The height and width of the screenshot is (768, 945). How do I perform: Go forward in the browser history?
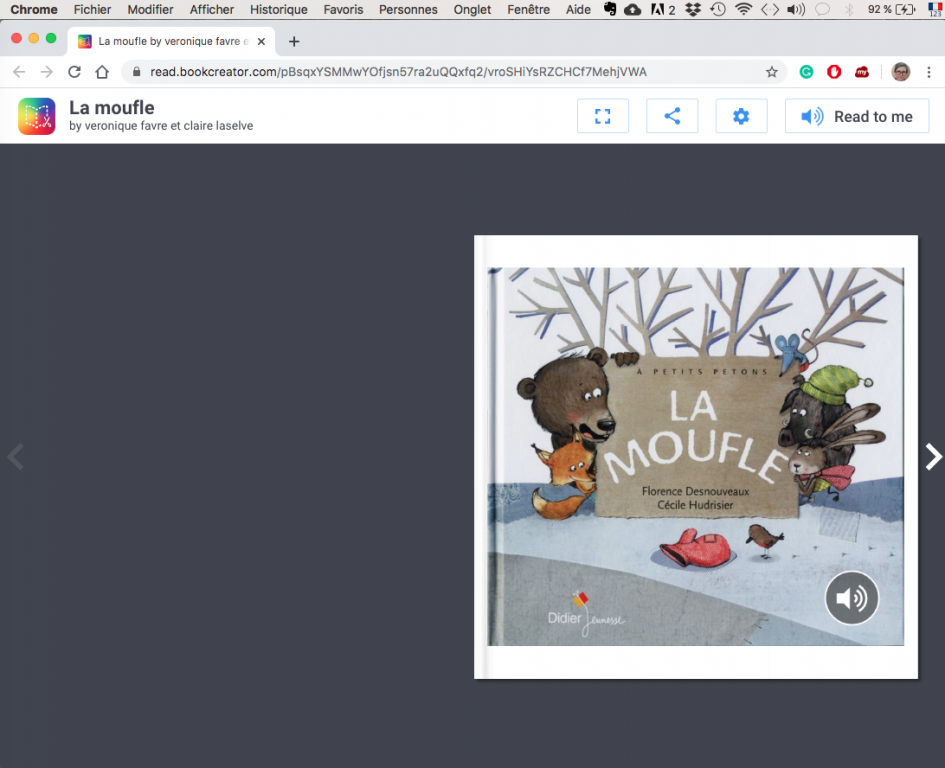pyautogui.click(x=46, y=72)
